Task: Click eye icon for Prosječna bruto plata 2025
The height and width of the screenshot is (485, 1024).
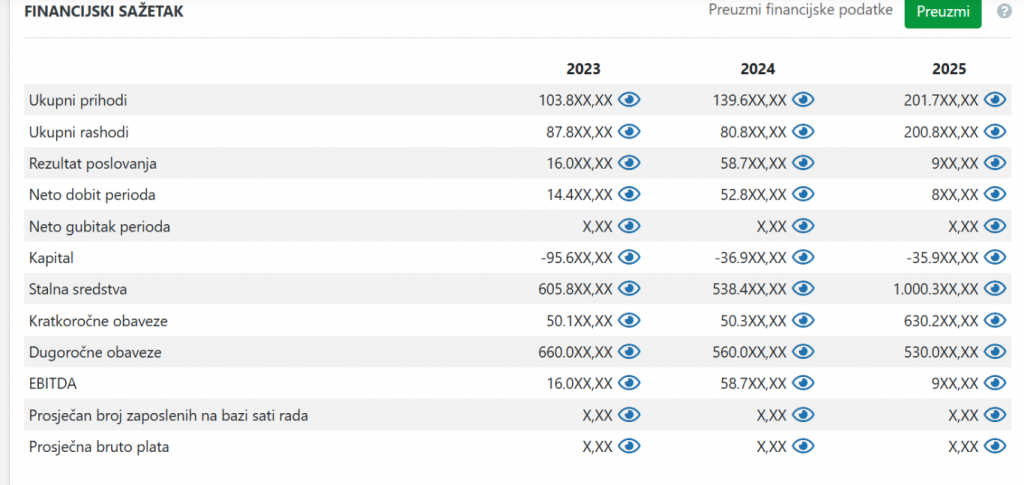Action: [x=995, y=447]
